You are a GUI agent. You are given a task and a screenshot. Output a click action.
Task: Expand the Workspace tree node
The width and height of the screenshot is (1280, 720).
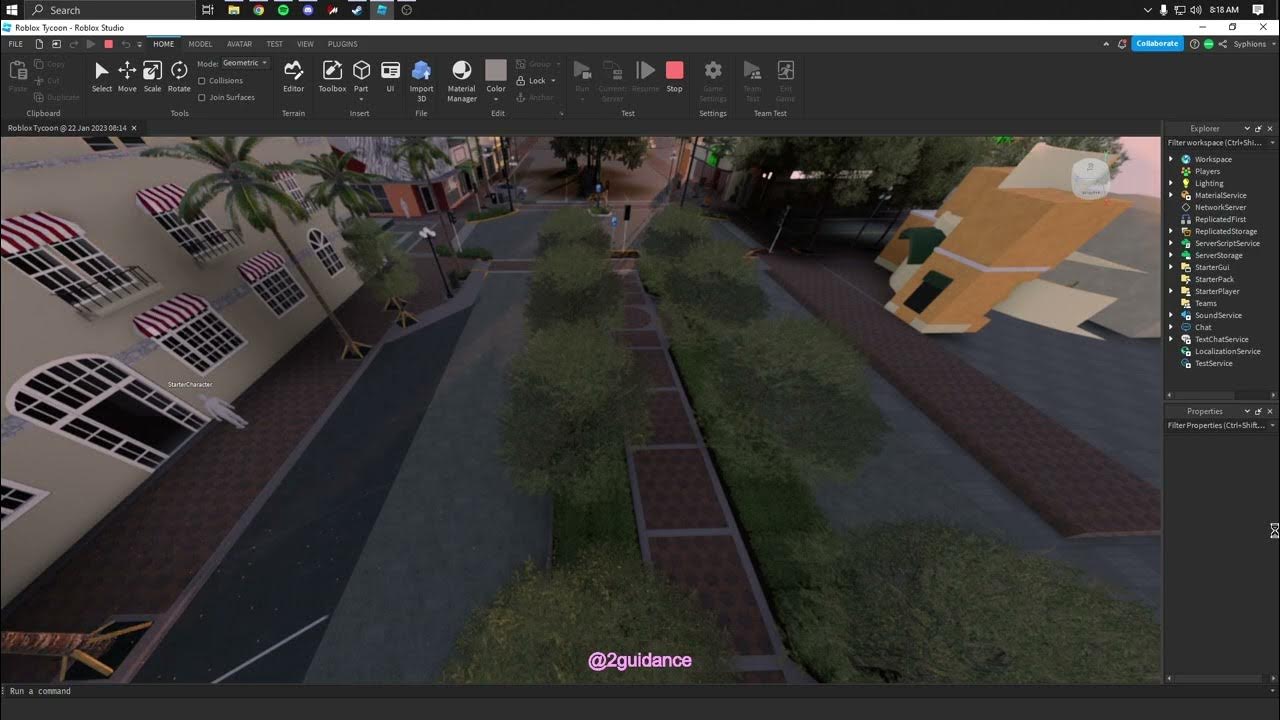point(1172,159)
